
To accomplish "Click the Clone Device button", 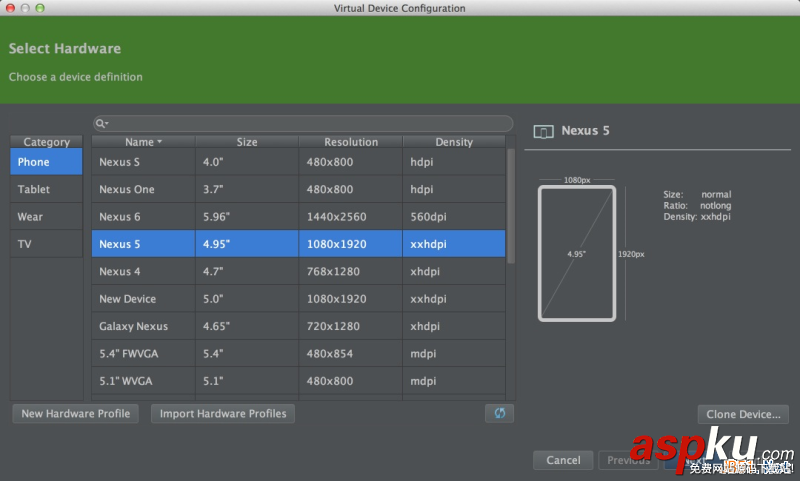I will [743, 414].
